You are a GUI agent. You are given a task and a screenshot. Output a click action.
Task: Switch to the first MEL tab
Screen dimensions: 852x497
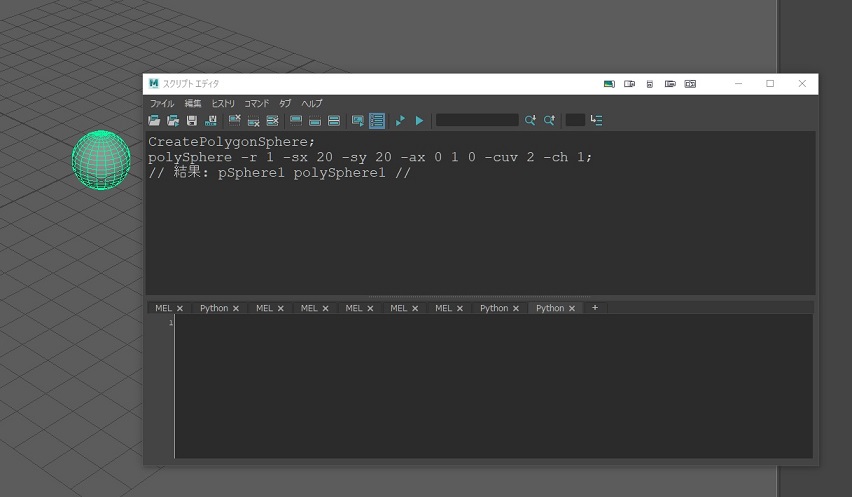point(164,308)
